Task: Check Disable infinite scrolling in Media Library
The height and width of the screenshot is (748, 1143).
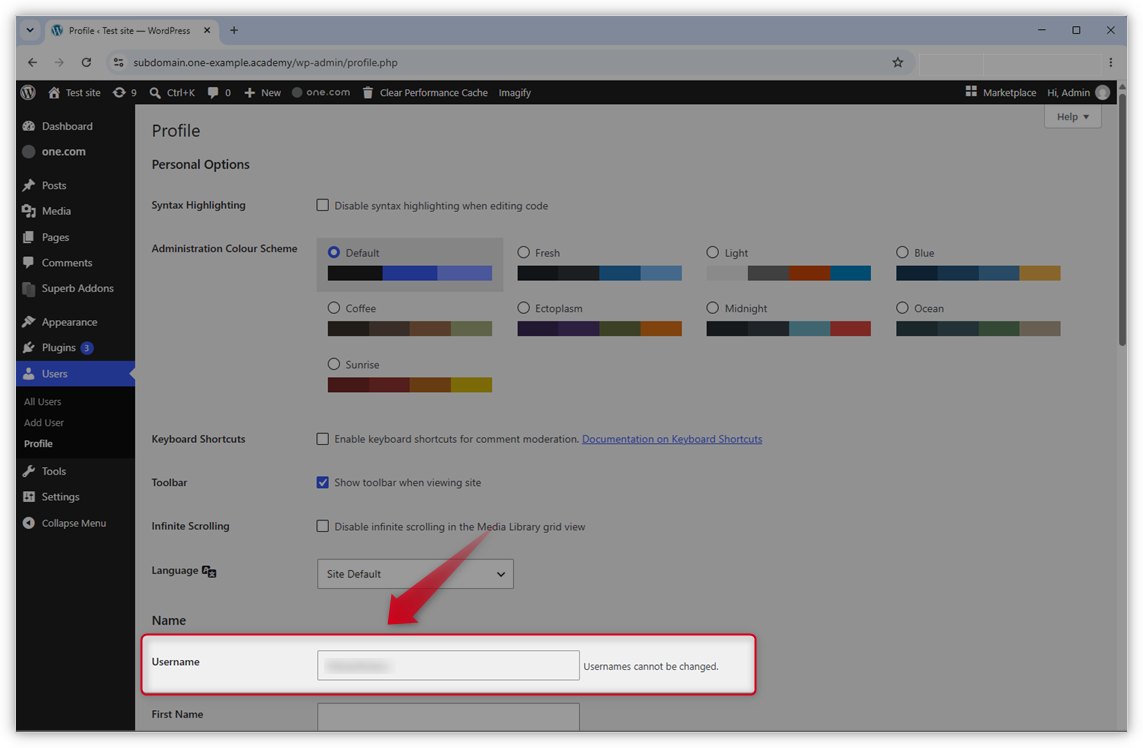Action: pyautogui.click(x=322, y=526)
